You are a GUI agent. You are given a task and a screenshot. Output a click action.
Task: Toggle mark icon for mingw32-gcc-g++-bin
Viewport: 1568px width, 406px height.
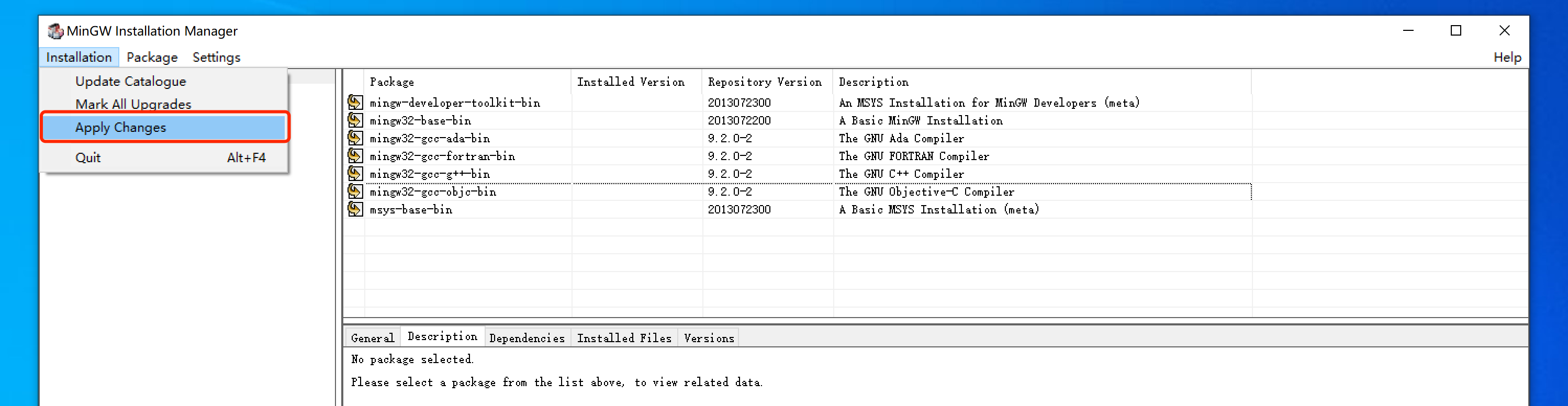(355, 174)
